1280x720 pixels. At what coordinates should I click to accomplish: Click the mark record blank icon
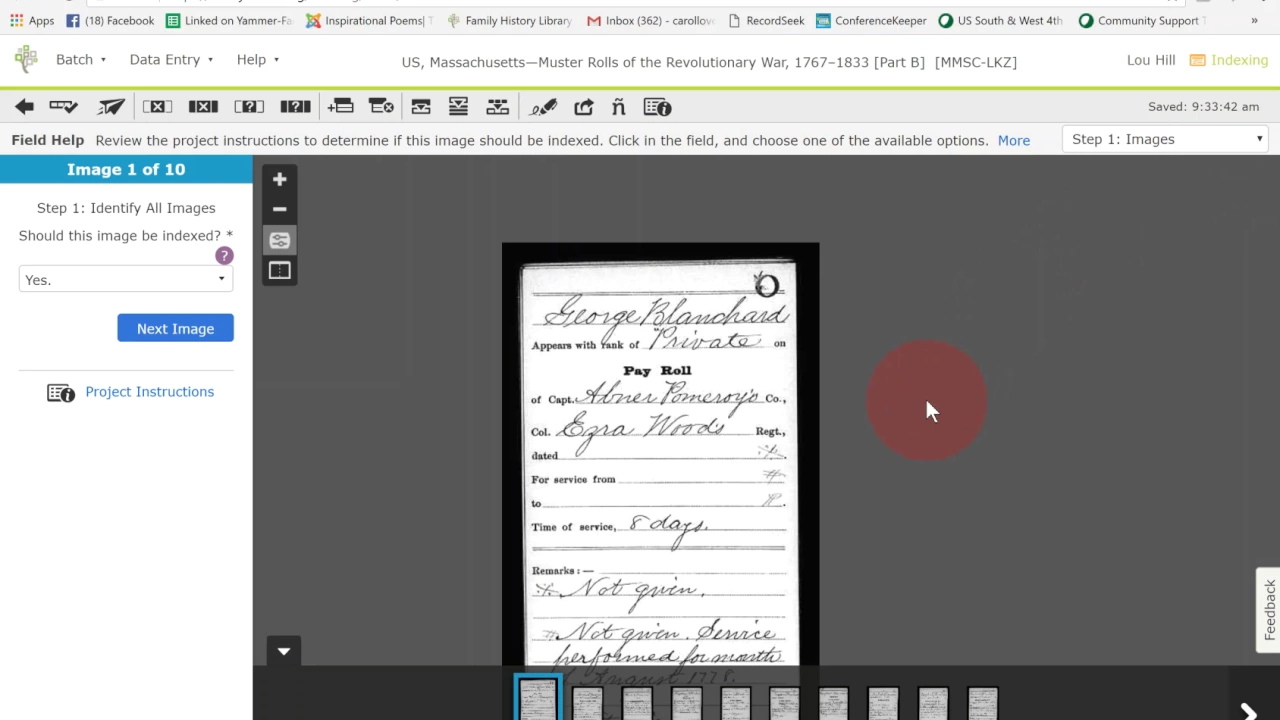coord(203,107)
